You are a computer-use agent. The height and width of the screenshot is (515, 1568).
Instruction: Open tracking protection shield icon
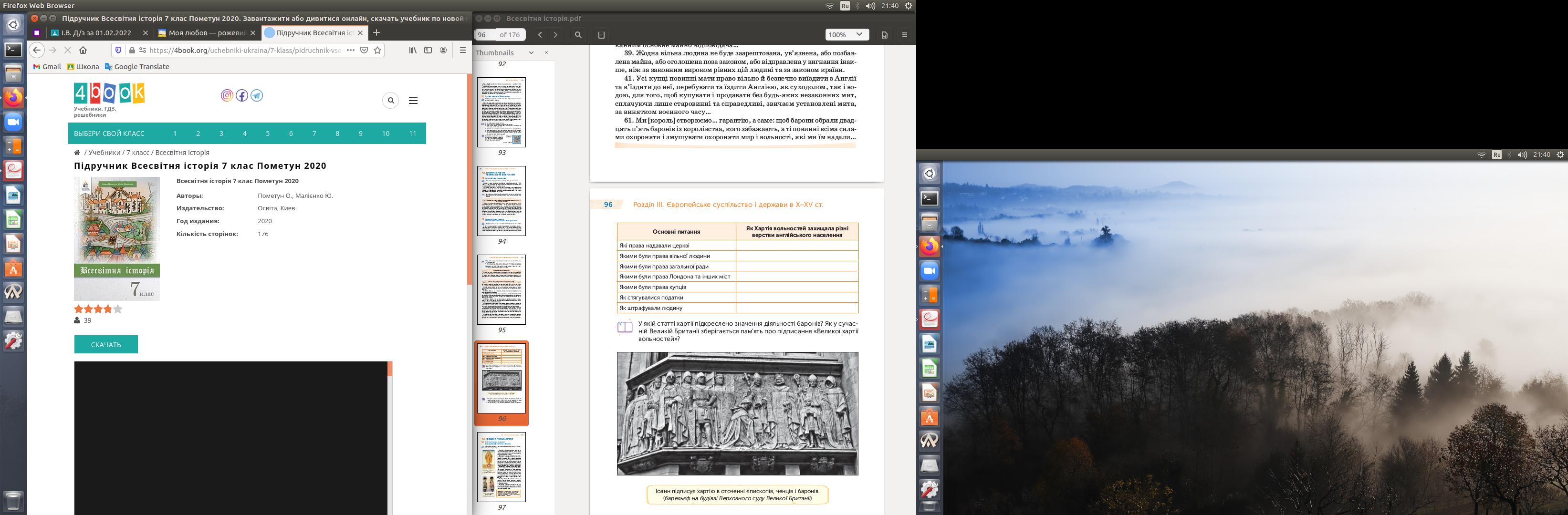pos(119,51)
